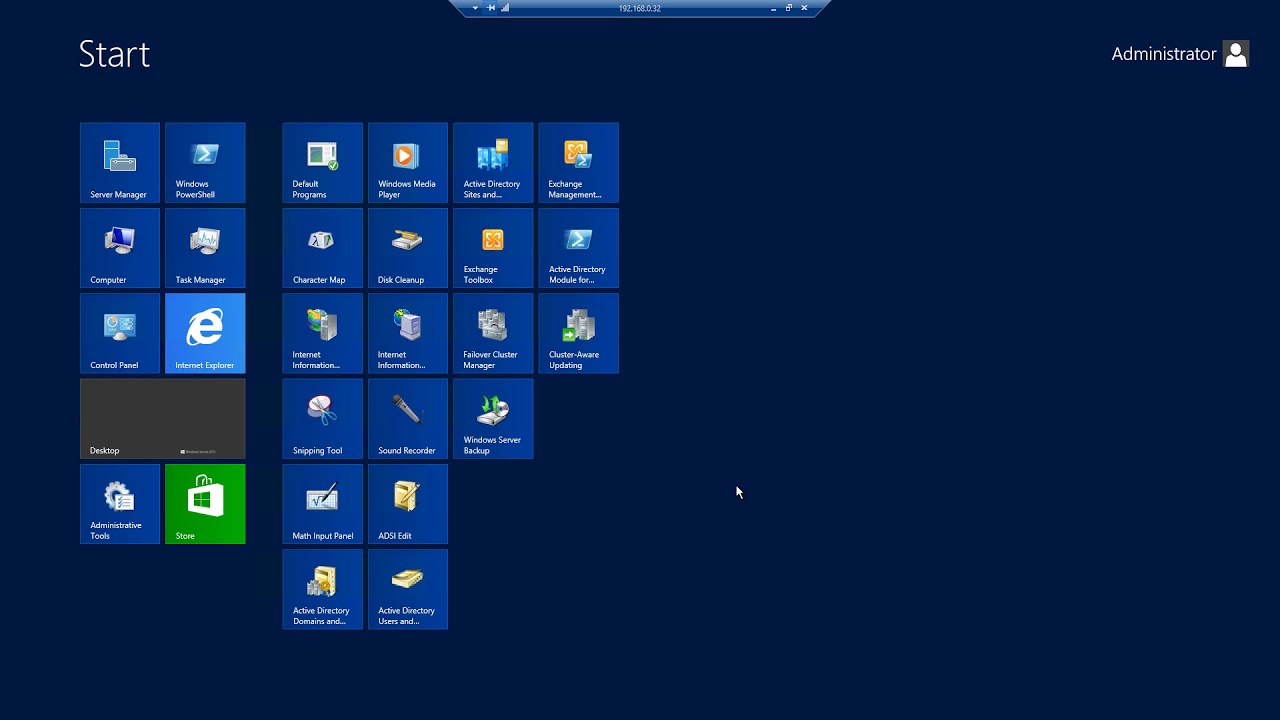Launch Internet Explorer tile

[x=205, y=333]
